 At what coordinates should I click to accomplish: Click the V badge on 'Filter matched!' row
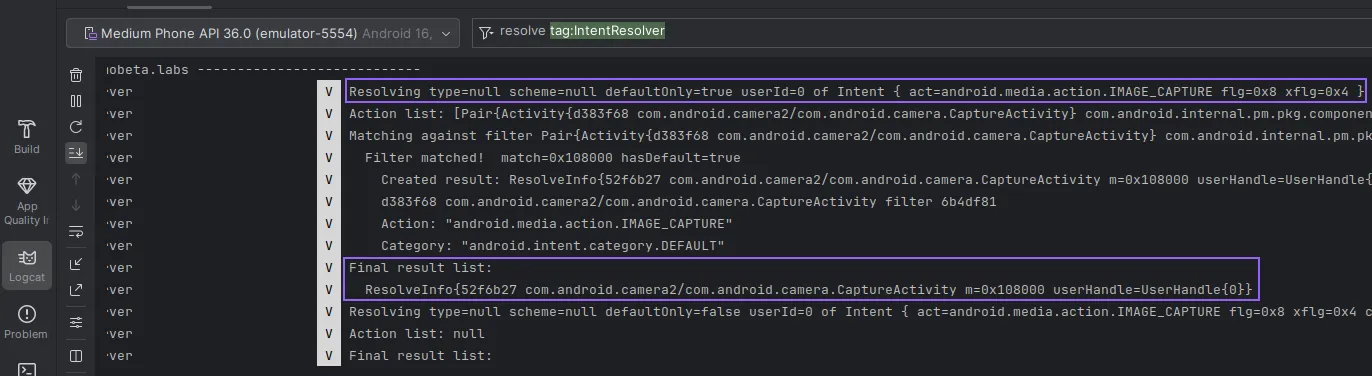[x=330, y=158]
